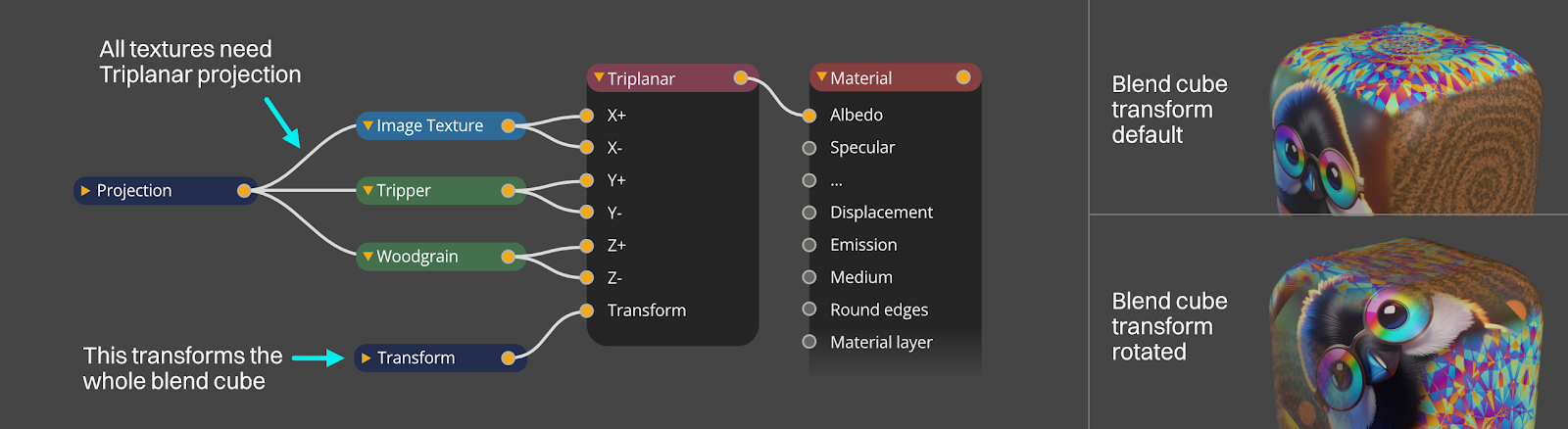
Task: Click the Specular input pin
Action: [809, 148]
